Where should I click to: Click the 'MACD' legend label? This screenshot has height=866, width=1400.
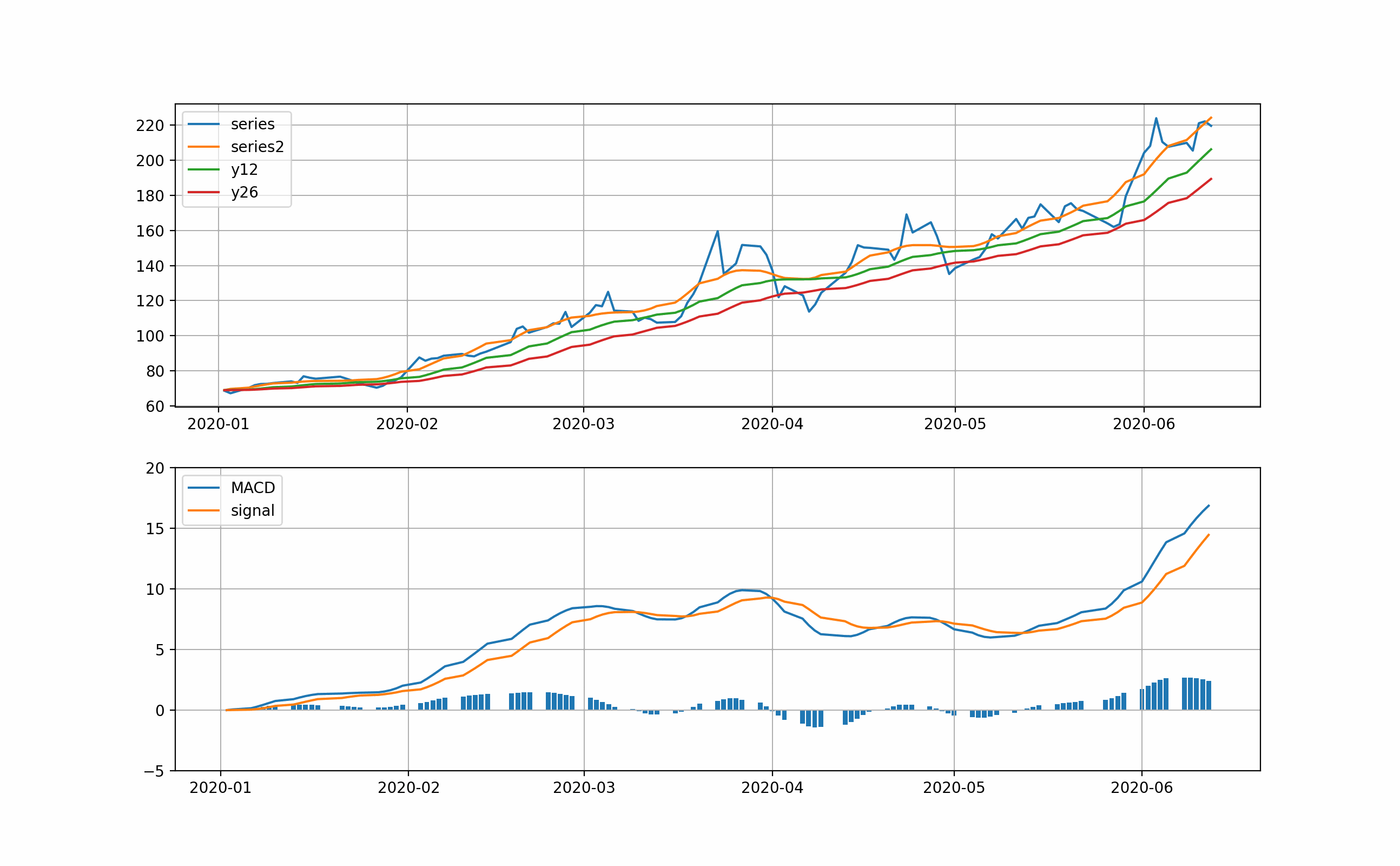click(253, 488)
